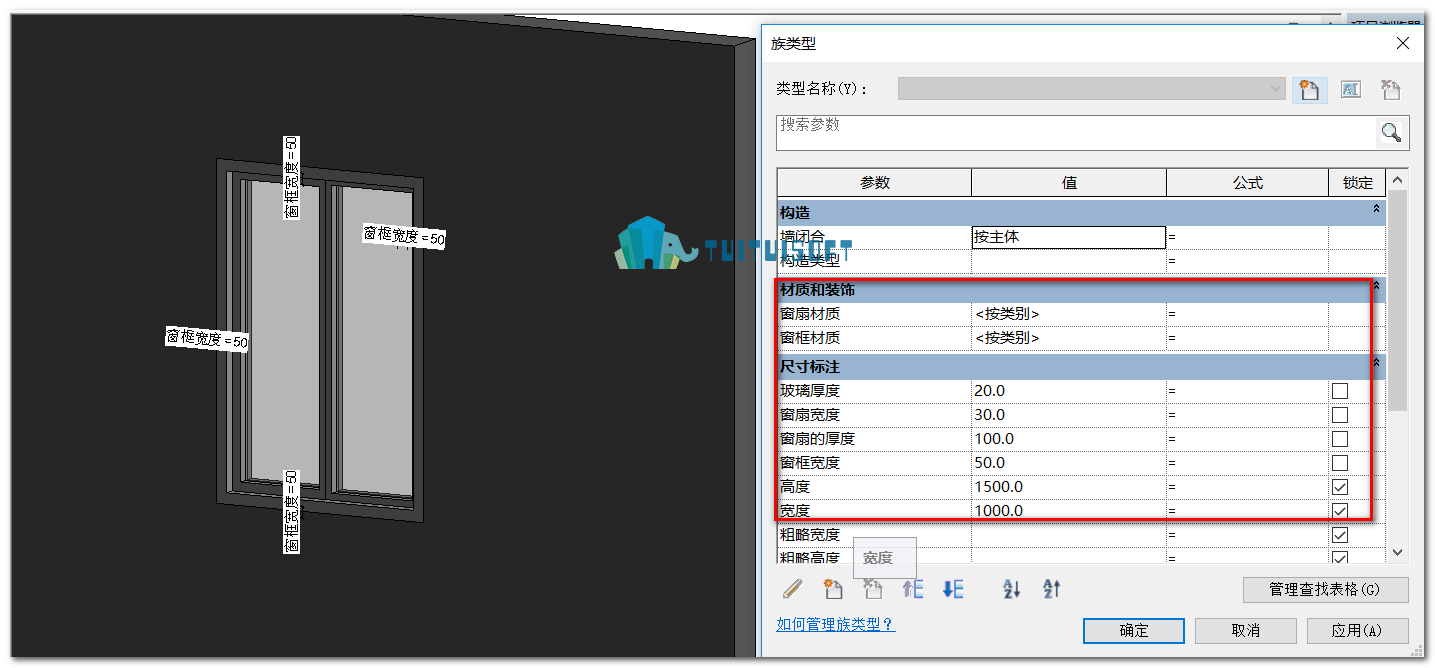Click the 值 column header
Screen dimensions: 1435x668
1069,183
